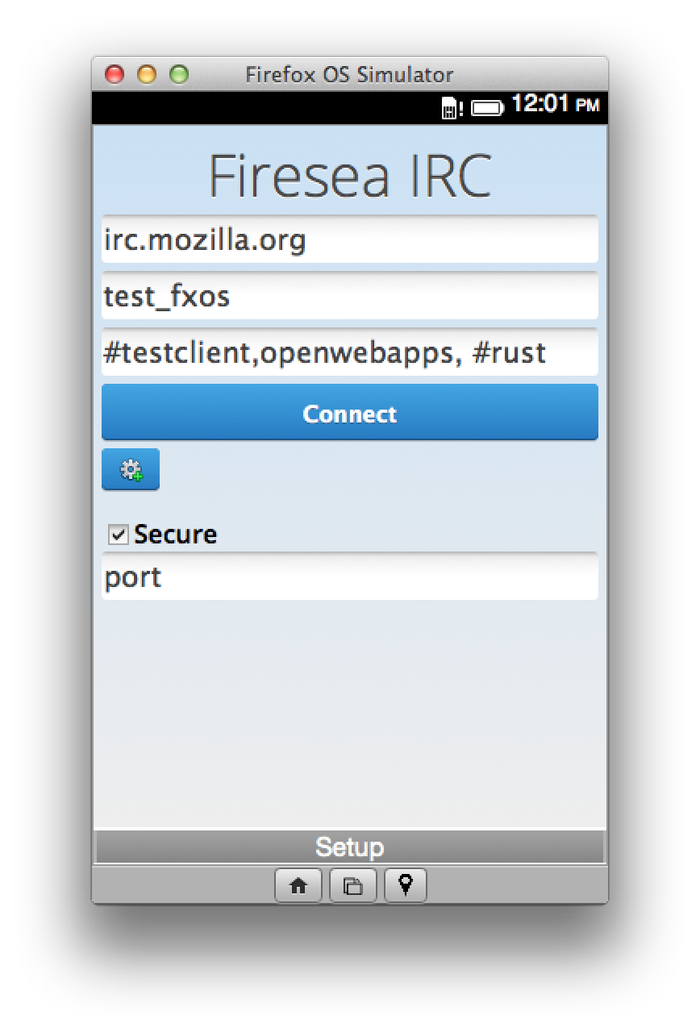This screenshot has width=700, height=1032.
Task: Click the Firefox OS Simulator title bar
Action: pos(349,75)
